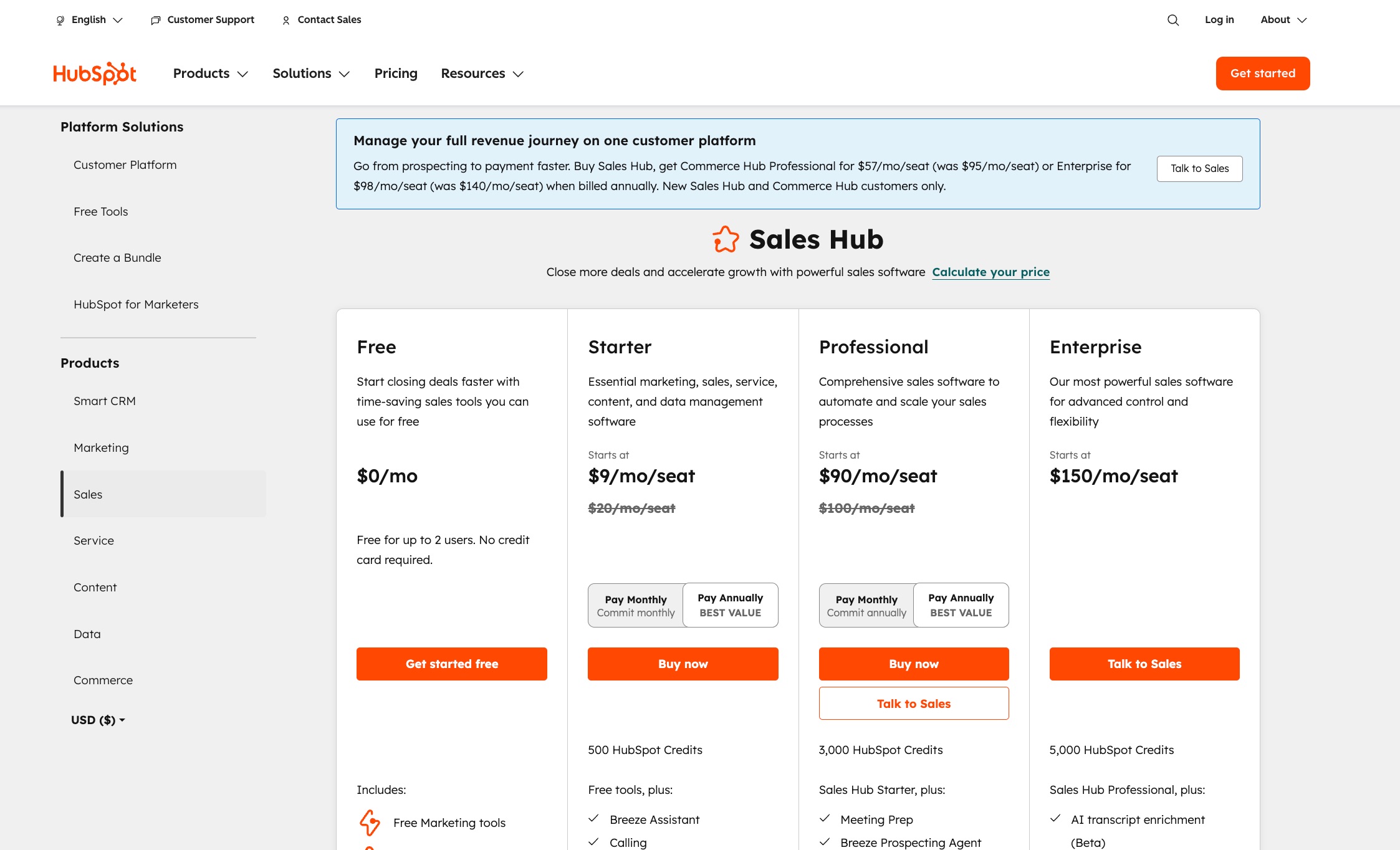Viewport: 1400px width, 850px height.
Task: Open search via the magnifier icon
Action: (1172, 19)
